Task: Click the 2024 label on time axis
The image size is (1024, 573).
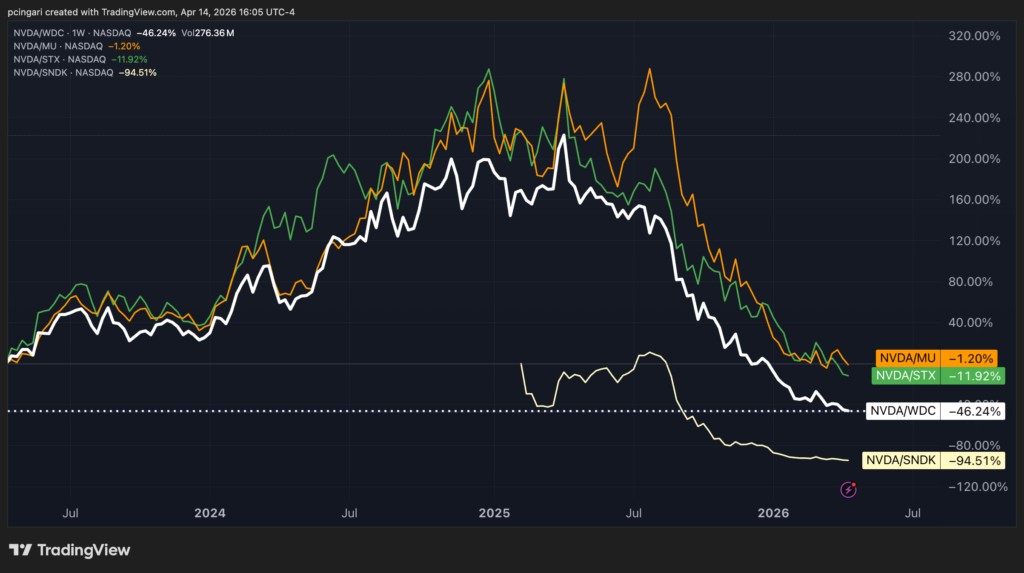Action: point(209,513)
